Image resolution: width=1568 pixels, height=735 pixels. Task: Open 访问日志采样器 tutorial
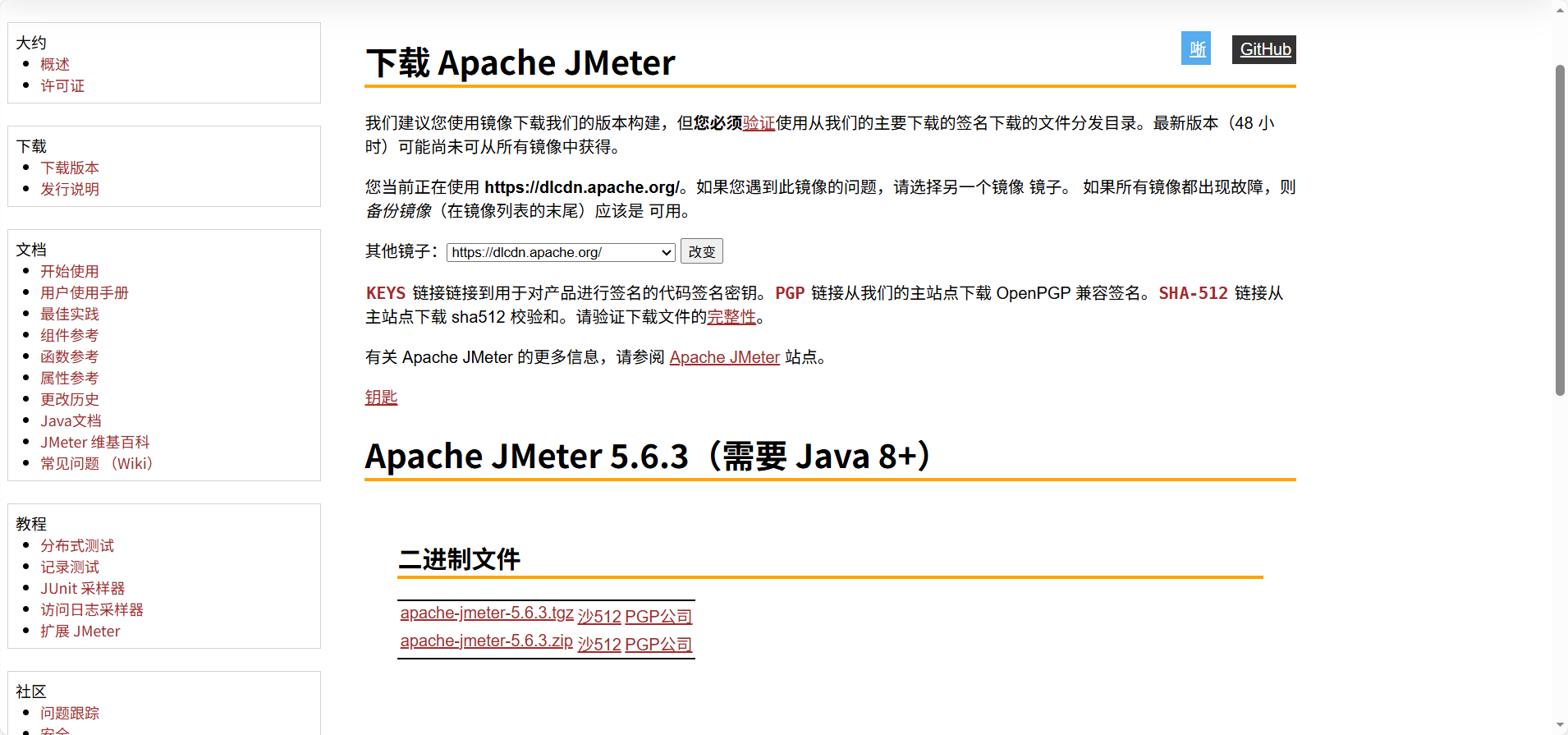click(92, 609)
